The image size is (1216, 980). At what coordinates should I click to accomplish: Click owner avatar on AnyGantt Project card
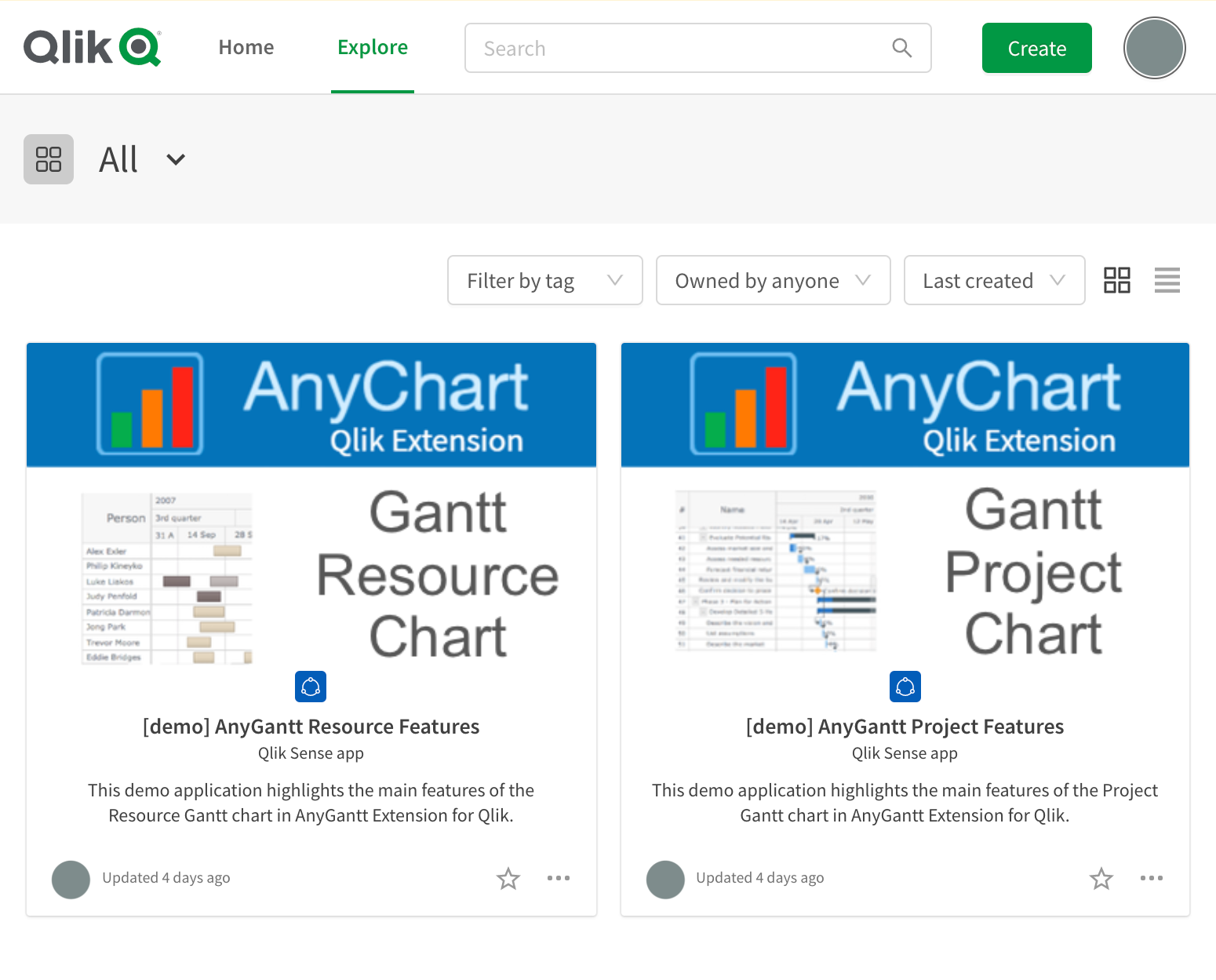tap(666, 880)
